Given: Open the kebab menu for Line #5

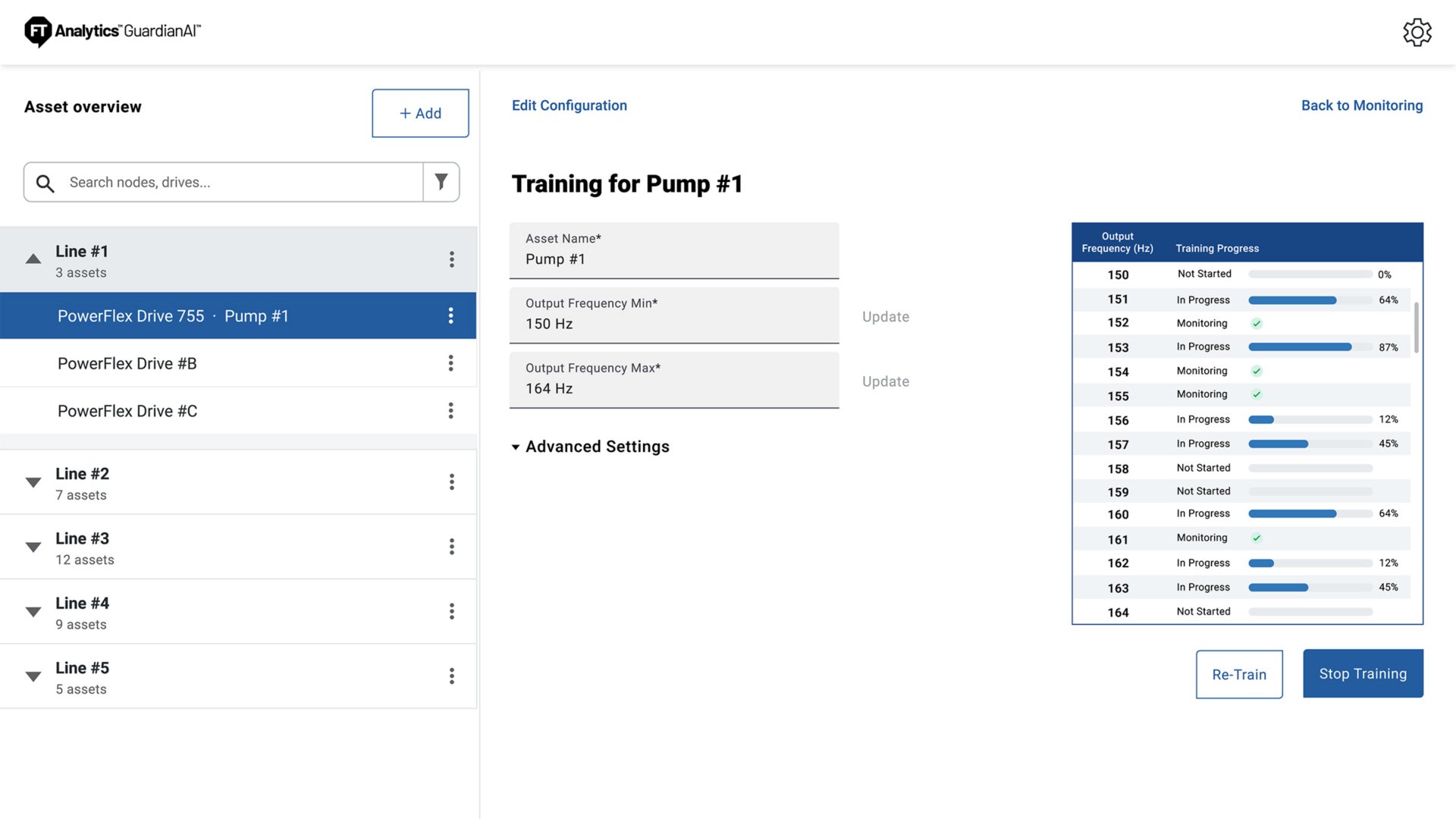Looking at the screenshot, I should pos(451,675).
